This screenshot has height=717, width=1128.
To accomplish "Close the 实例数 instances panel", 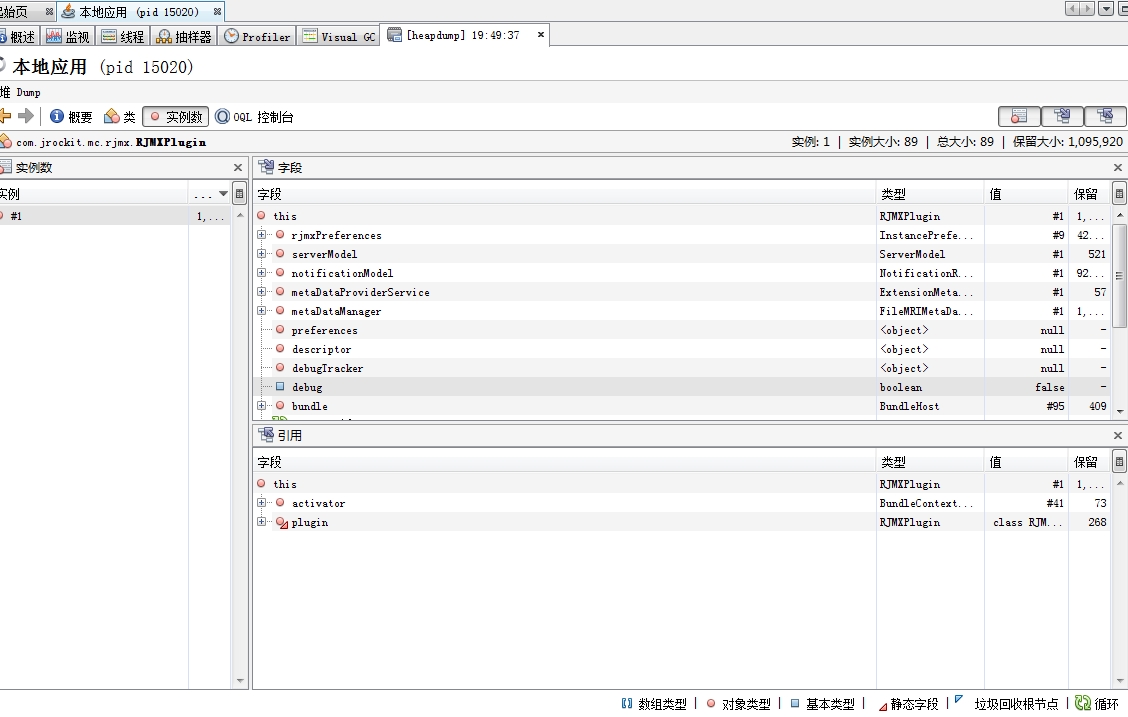I will click(238, 168).
